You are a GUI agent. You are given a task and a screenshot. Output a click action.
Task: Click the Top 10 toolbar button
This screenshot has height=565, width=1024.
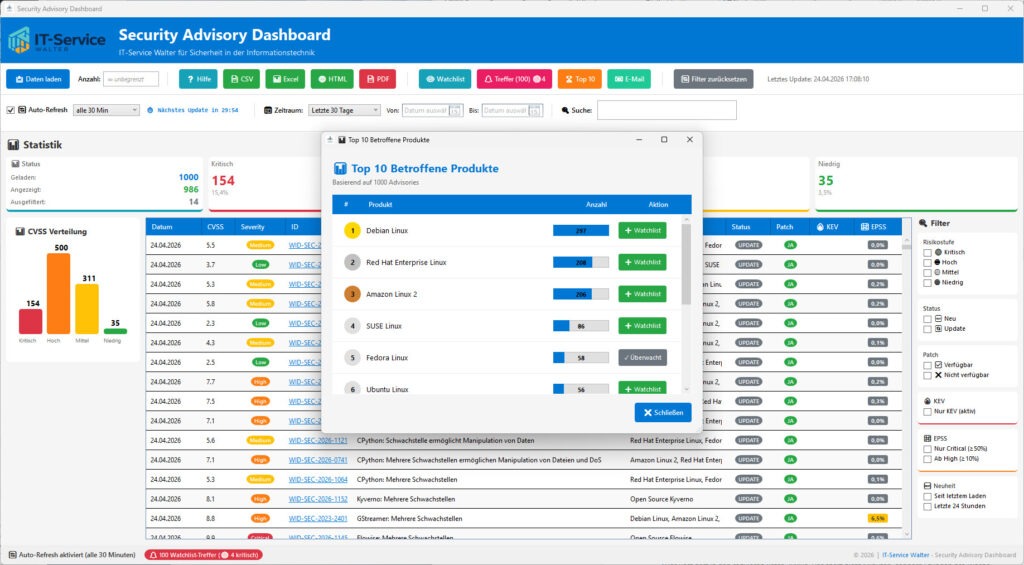tap(580, 79)
